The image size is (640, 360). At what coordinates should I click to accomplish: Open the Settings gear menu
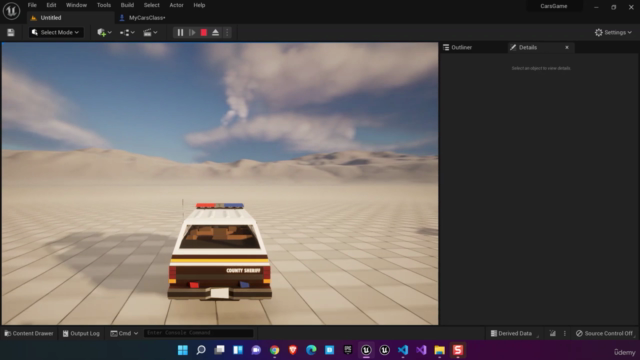coord(613,33)
